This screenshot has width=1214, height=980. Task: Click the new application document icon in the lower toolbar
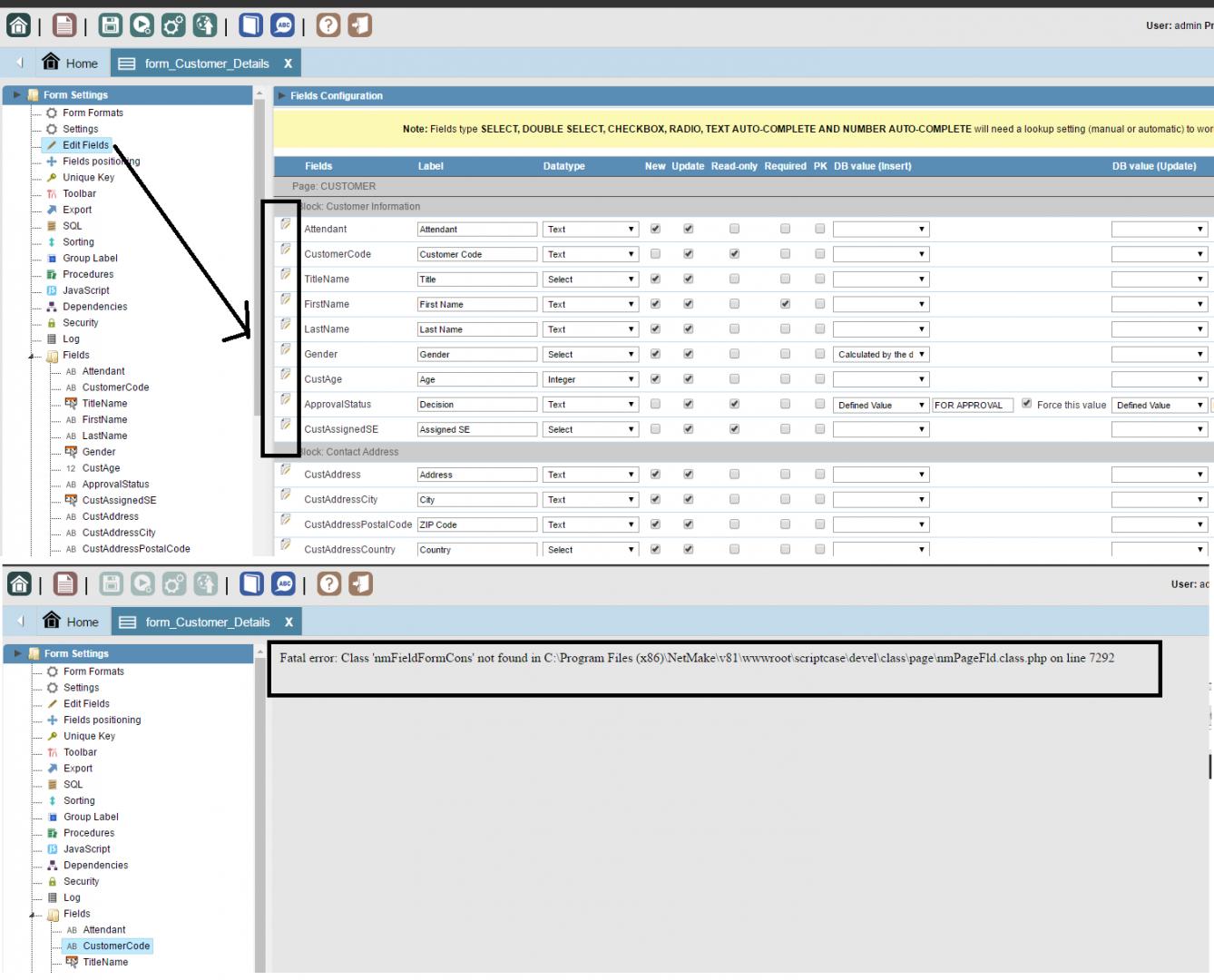65,583
